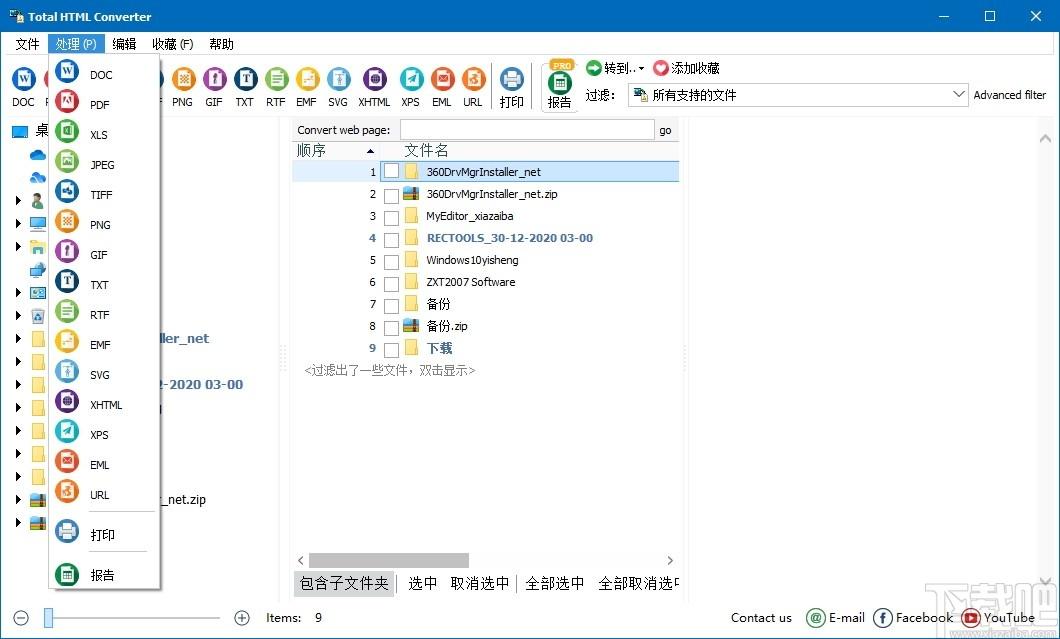Click the URL toolbar icon
The image size is (1060, 639).
[x=473, y=88]
